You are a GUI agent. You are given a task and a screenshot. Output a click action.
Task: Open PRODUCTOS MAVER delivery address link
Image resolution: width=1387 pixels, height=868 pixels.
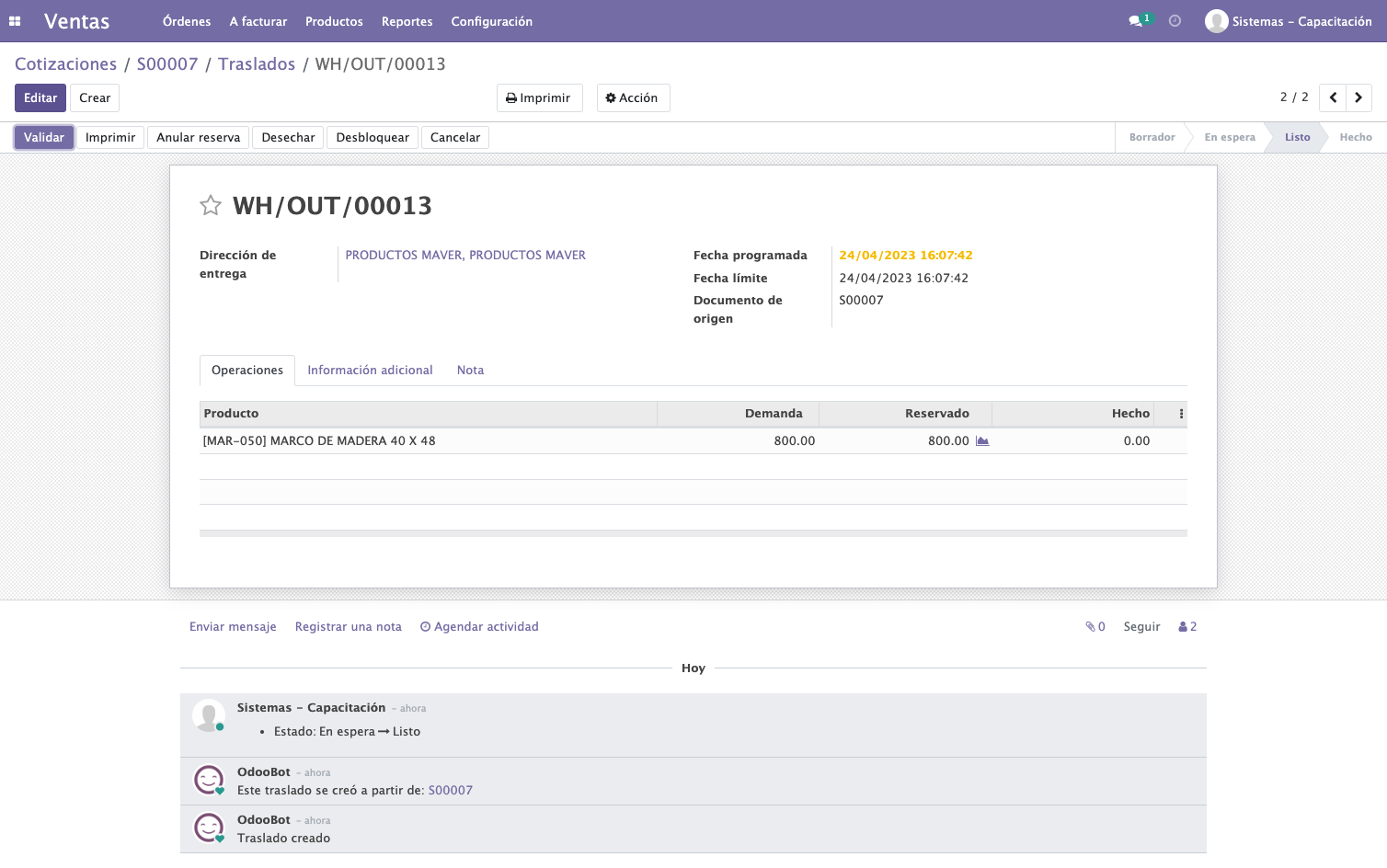(465, 256)
